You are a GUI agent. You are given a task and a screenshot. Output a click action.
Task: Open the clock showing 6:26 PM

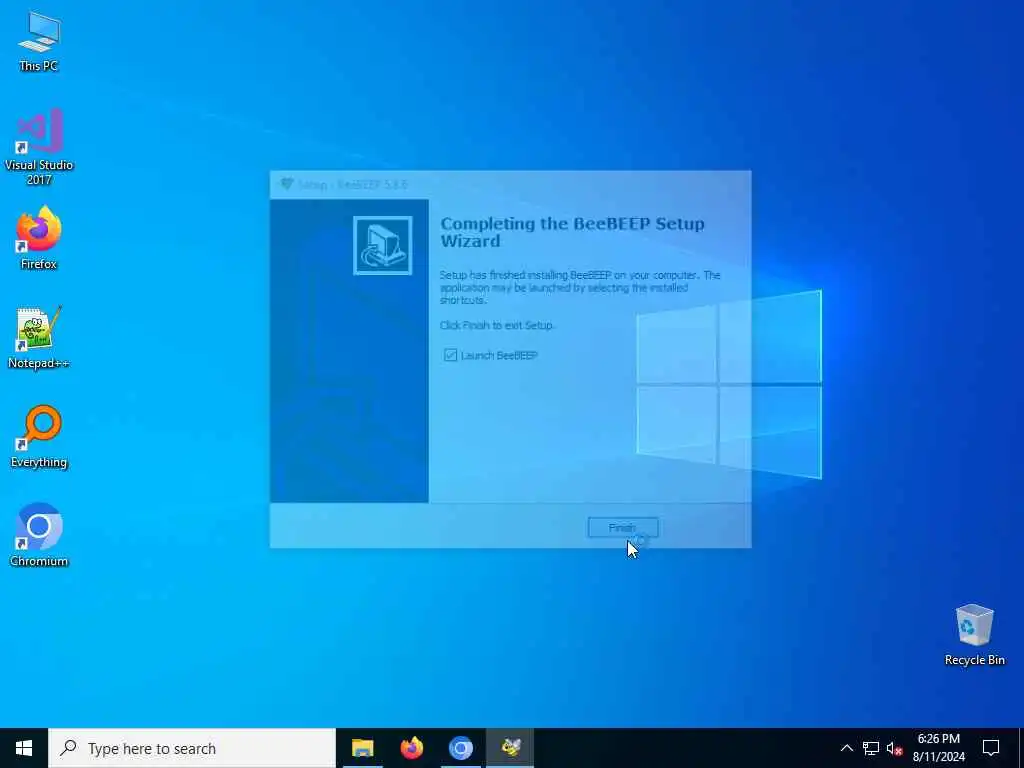(938, 748)
